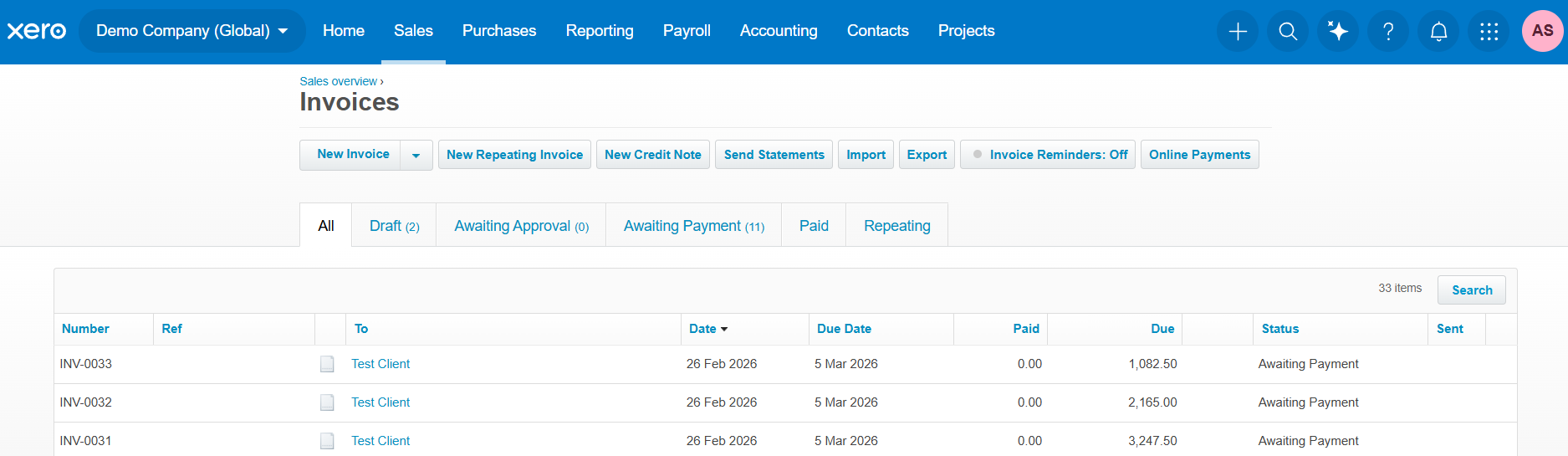The image size is (1568, 456).
Task: Expand the New Invoice dropdown arrow
Action: 416,155
